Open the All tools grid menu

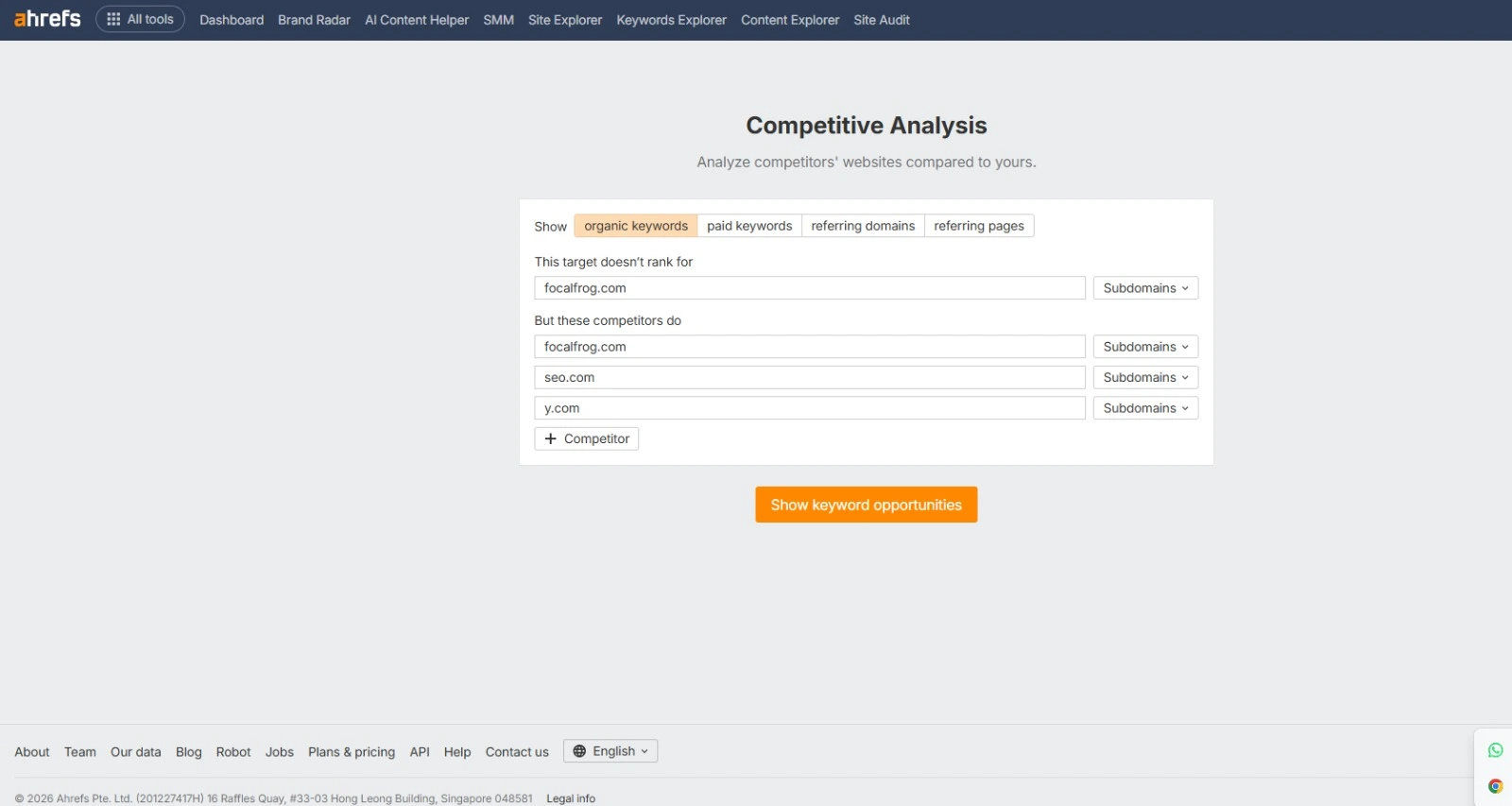point(140,19)
